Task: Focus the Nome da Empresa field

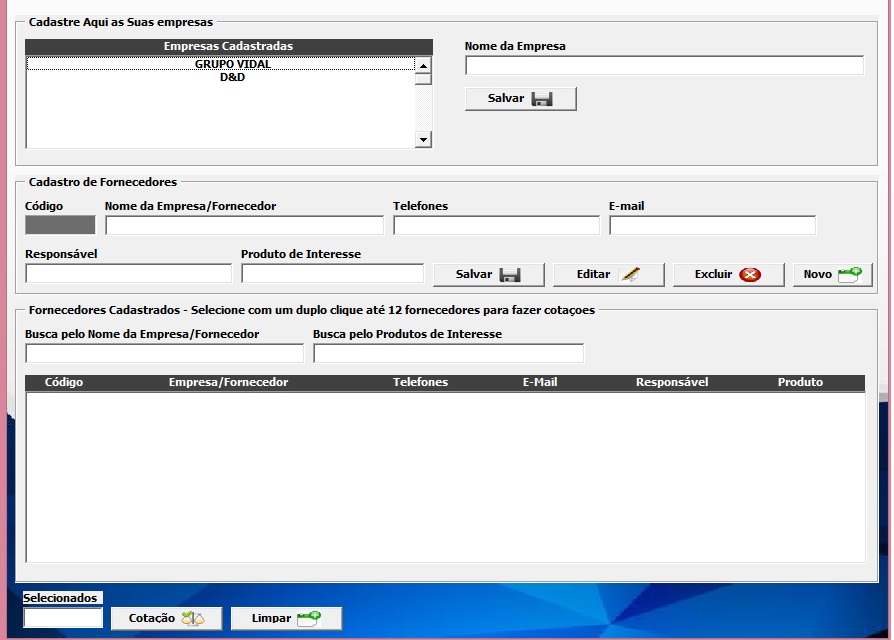Action: point(664,66)
